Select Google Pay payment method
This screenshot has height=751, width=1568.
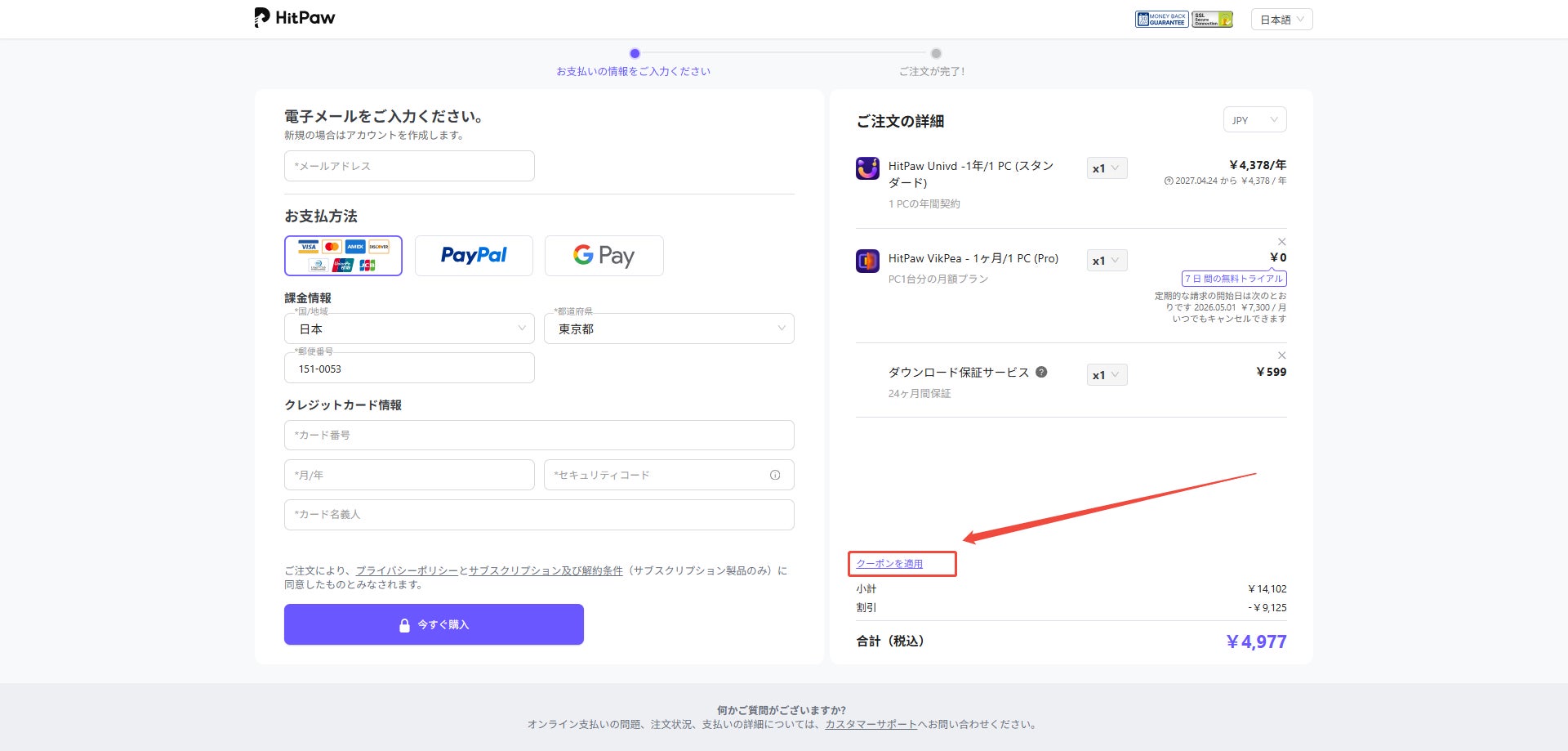(x=604, y=256)
